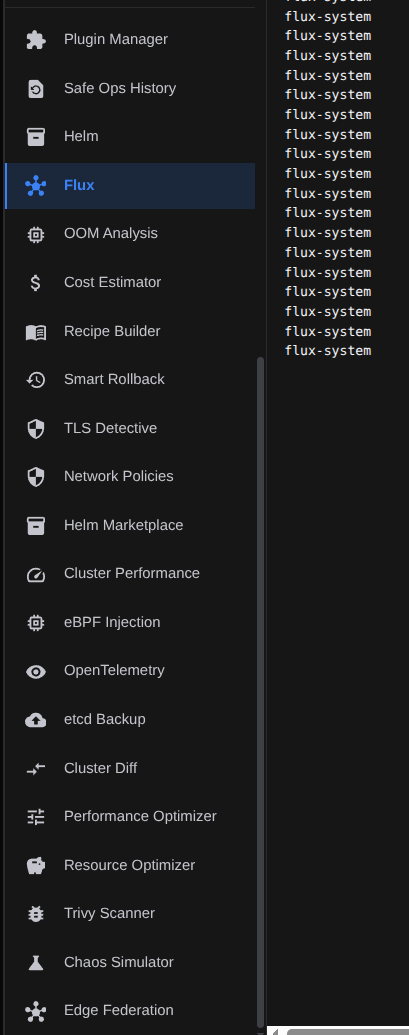Open Plugin Manager page

130,40
